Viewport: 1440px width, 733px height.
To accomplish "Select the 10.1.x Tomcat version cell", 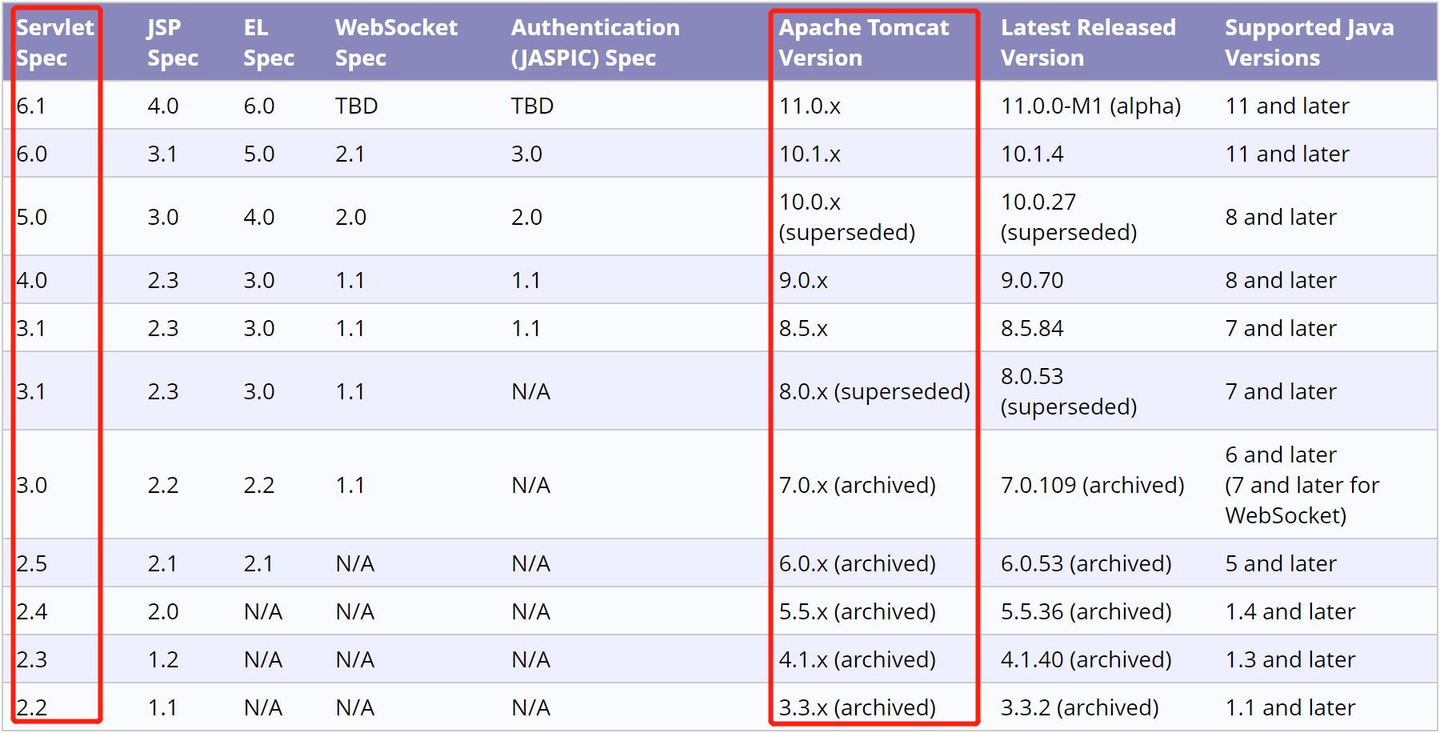I will click(810, 154).
